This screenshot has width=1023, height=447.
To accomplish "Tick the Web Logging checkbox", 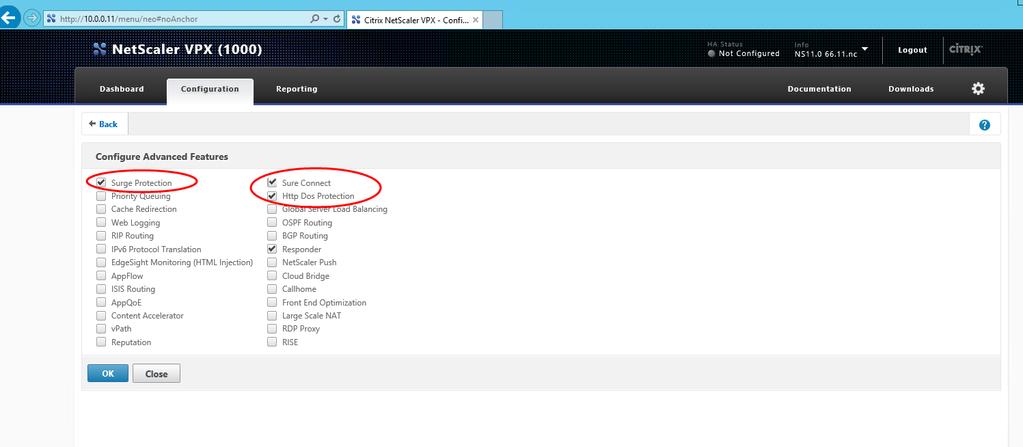I will tap(100, 223).
